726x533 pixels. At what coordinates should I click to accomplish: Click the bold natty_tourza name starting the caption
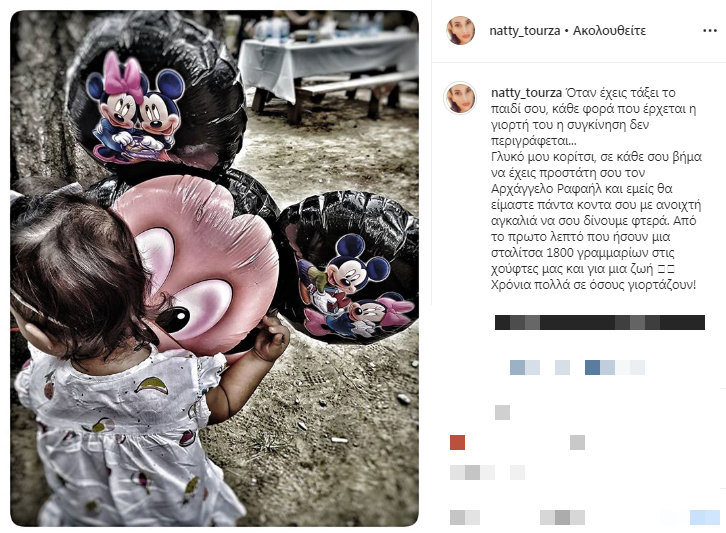526,93
